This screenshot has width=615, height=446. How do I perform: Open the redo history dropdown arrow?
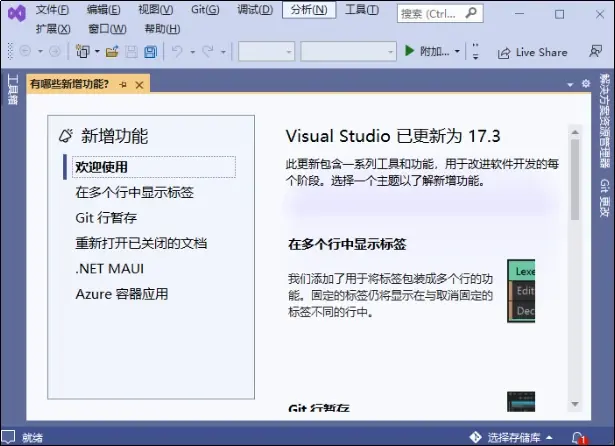pyautogui.click(x=223, y=52)
